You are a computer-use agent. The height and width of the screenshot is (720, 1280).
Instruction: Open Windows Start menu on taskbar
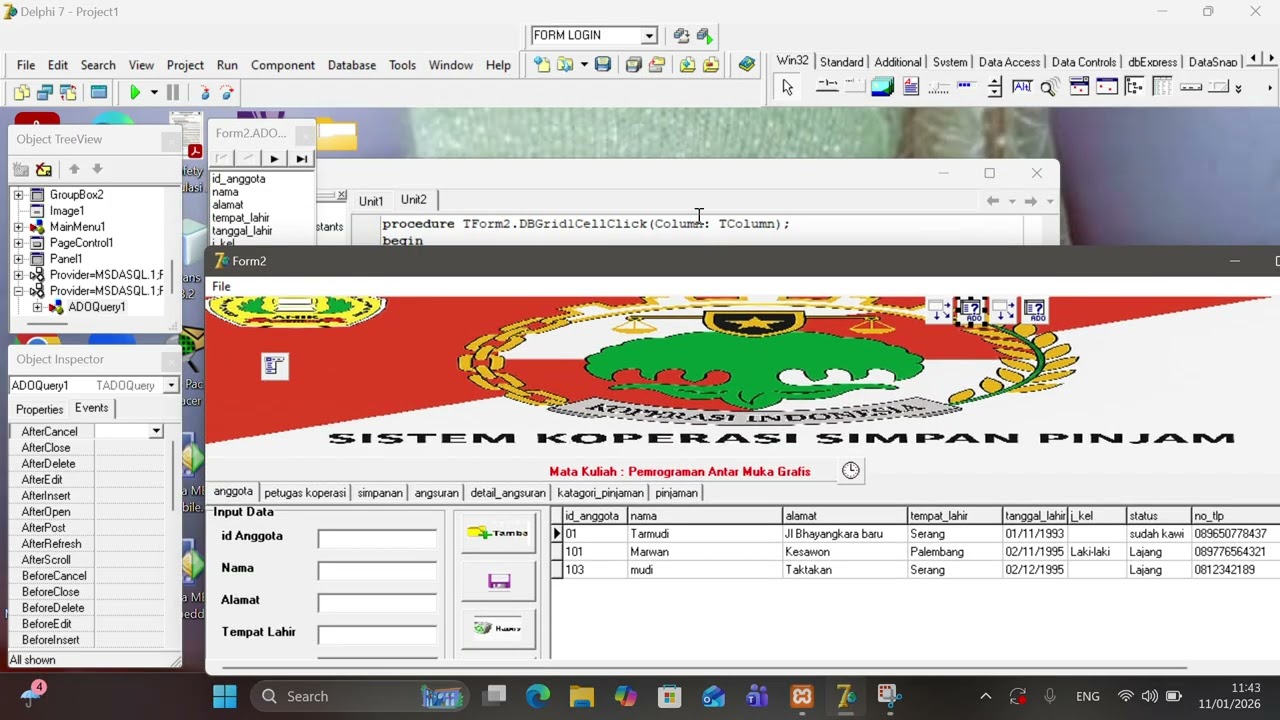(225, 696)
